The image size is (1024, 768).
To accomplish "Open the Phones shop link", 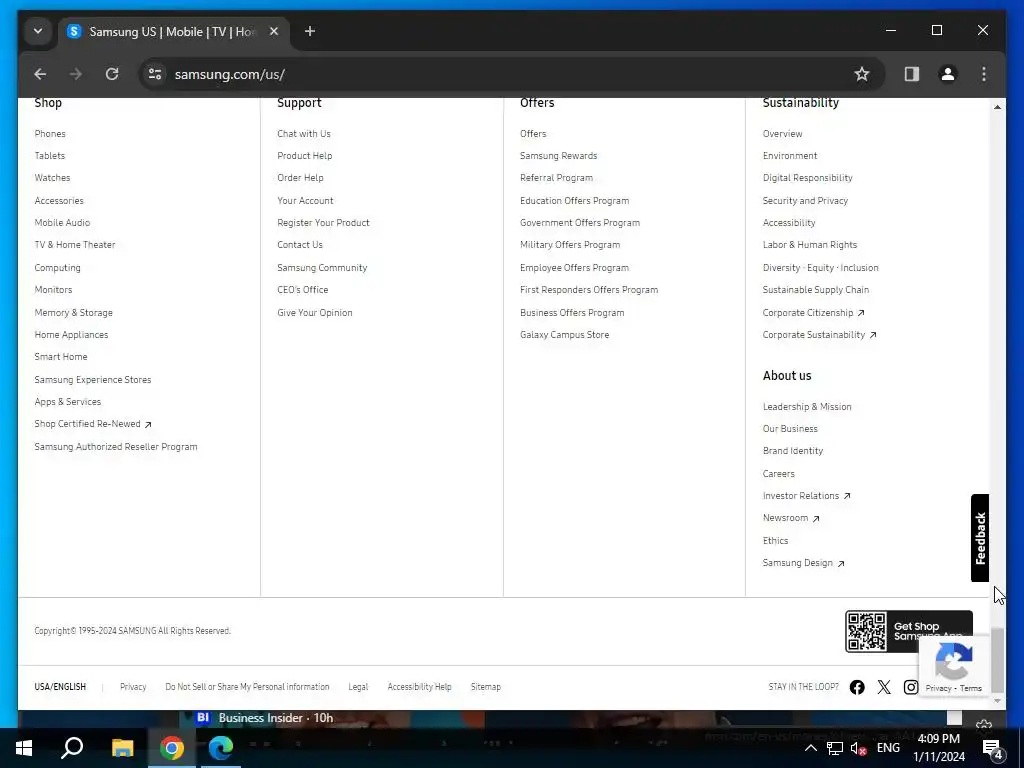I will 50,134.
